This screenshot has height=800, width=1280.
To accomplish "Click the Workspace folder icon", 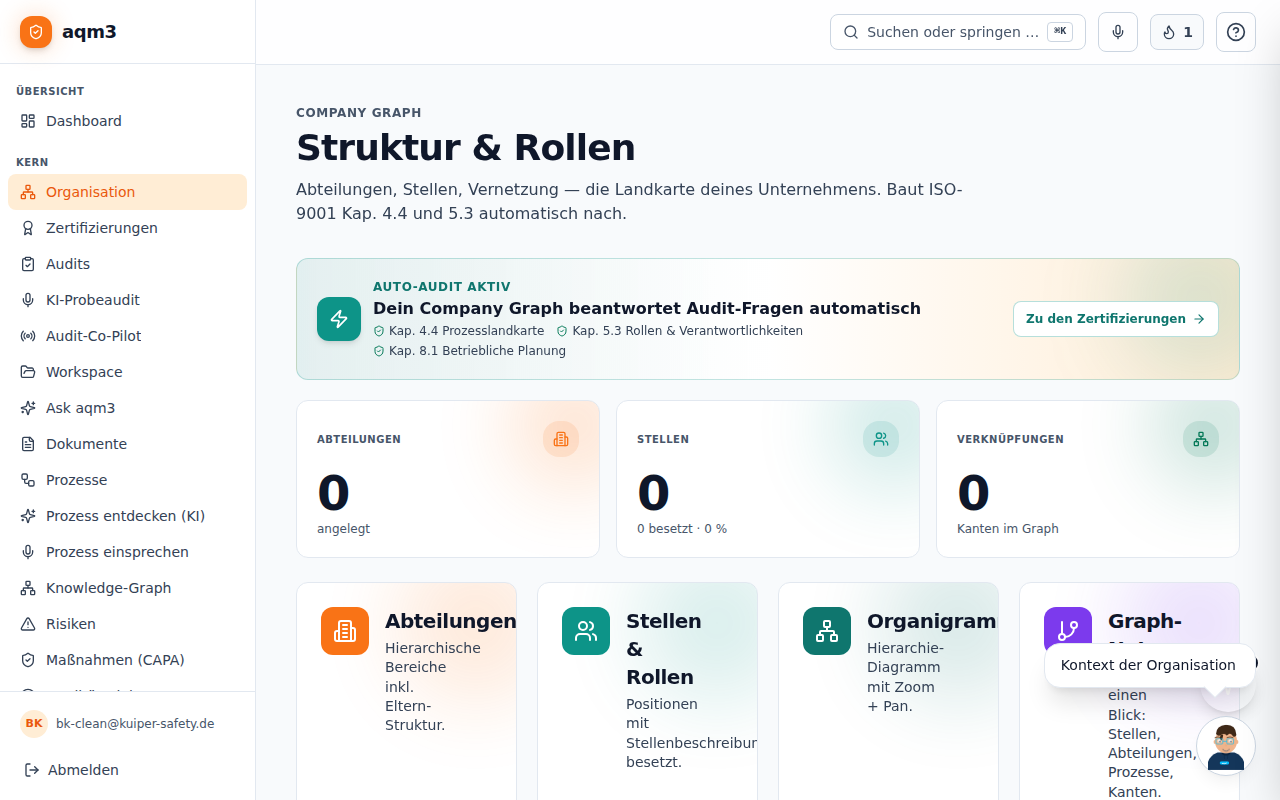I will (28, 372).
